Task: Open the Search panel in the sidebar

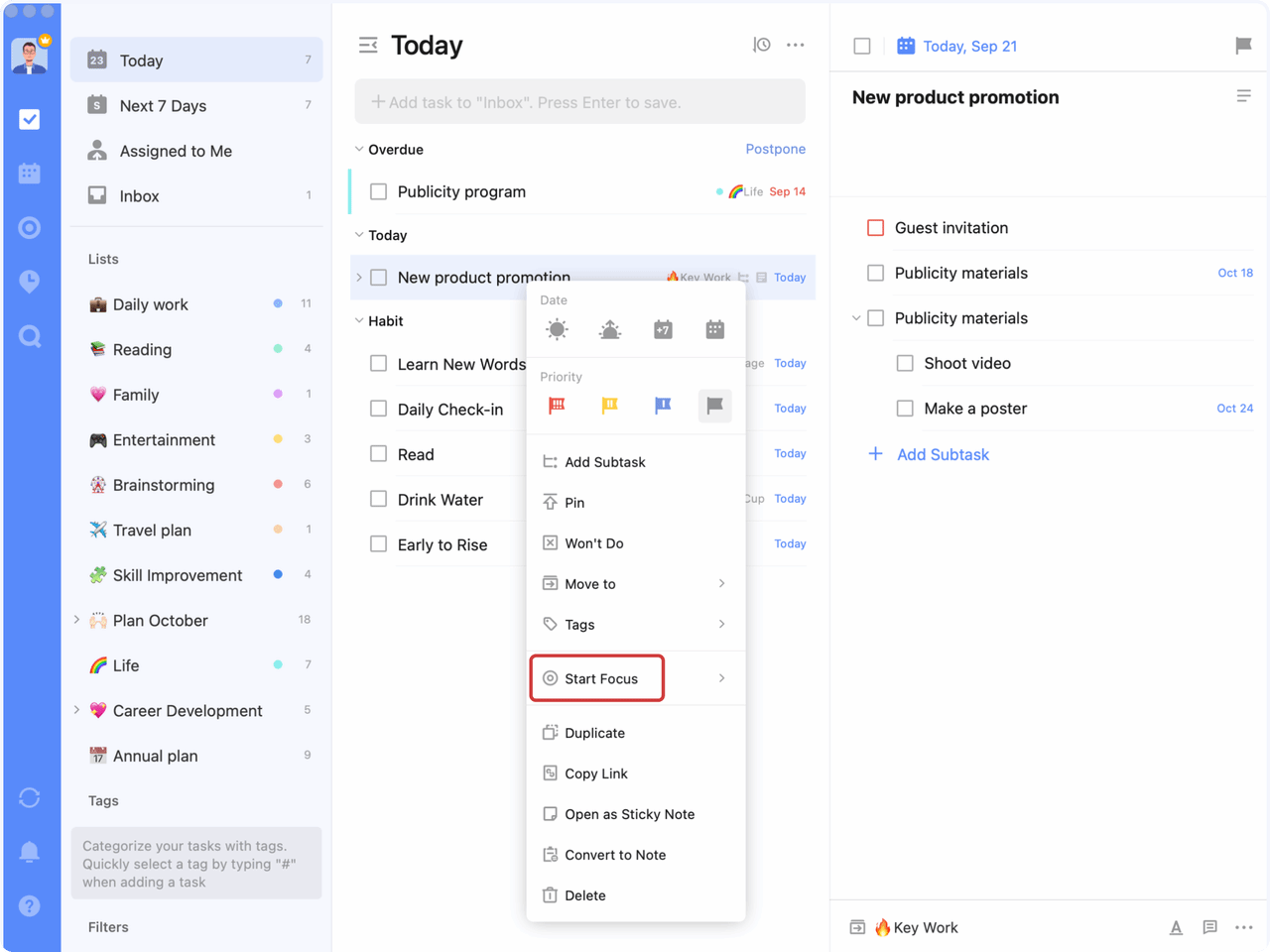Action: (x=30, y=336)
